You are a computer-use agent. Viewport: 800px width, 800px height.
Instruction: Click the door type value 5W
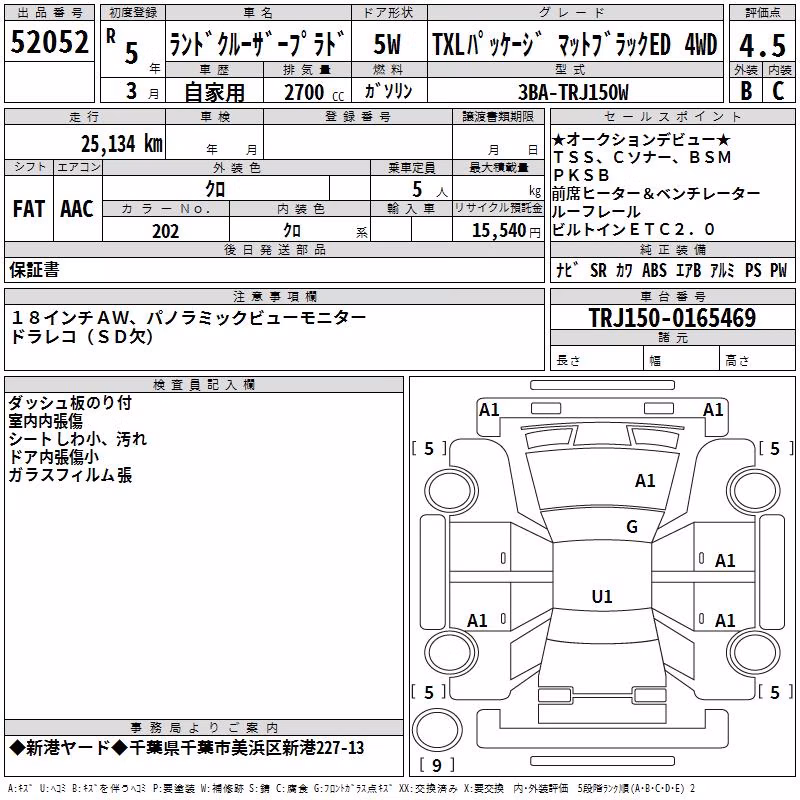click(x=388, y=44)
